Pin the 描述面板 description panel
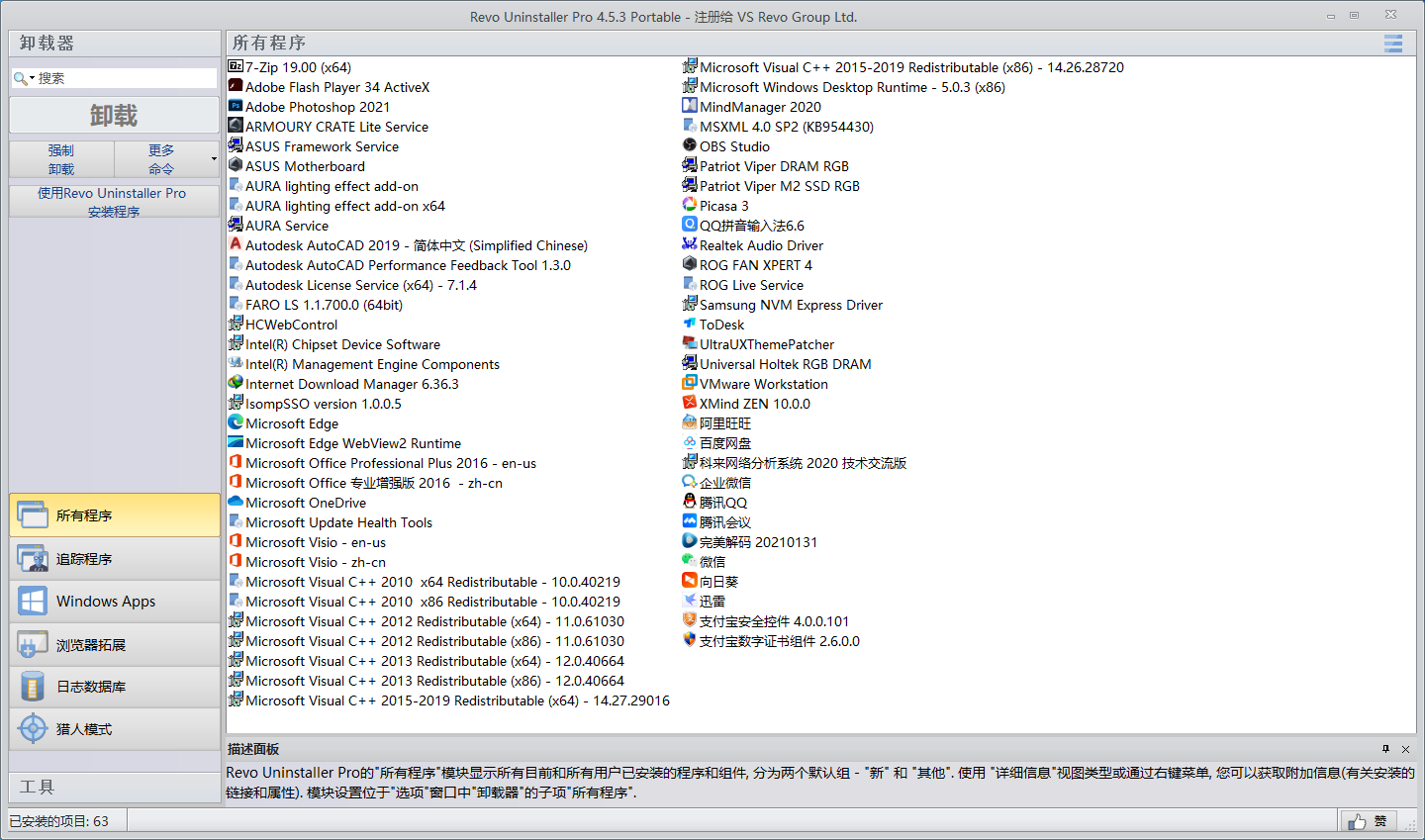The width and height of the screenshot is (1425, 840). [1385, 749]
